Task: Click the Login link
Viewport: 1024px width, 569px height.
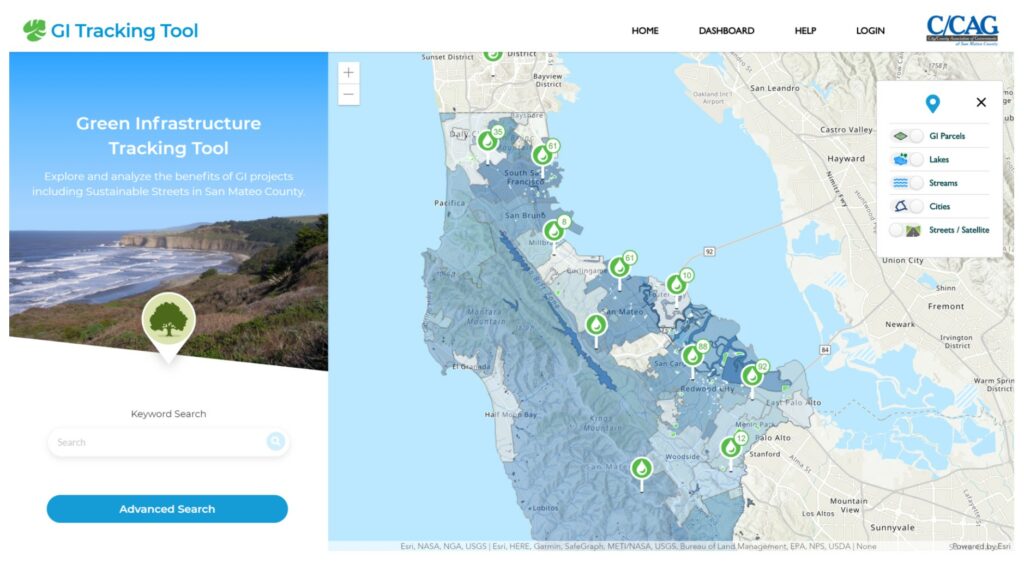Action: [x=870, y=31]
